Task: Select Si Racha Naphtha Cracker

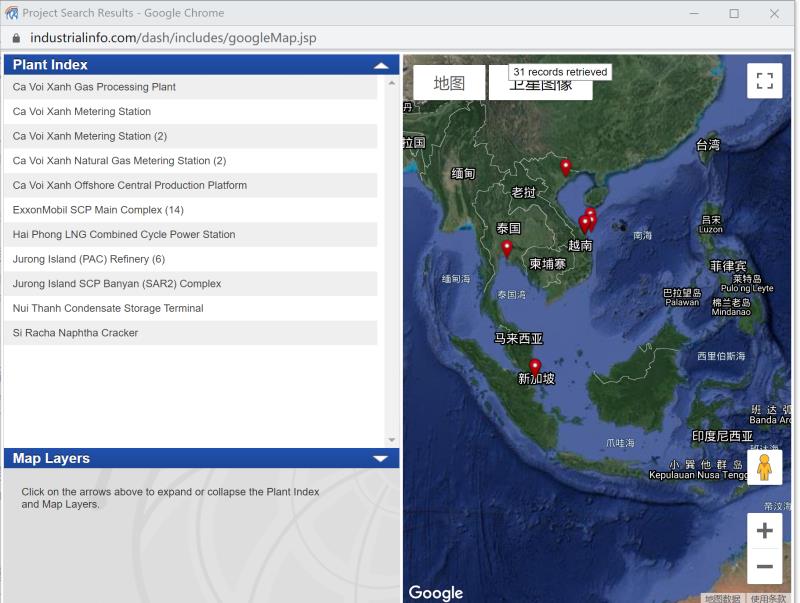Action: (x=76, y=333)
